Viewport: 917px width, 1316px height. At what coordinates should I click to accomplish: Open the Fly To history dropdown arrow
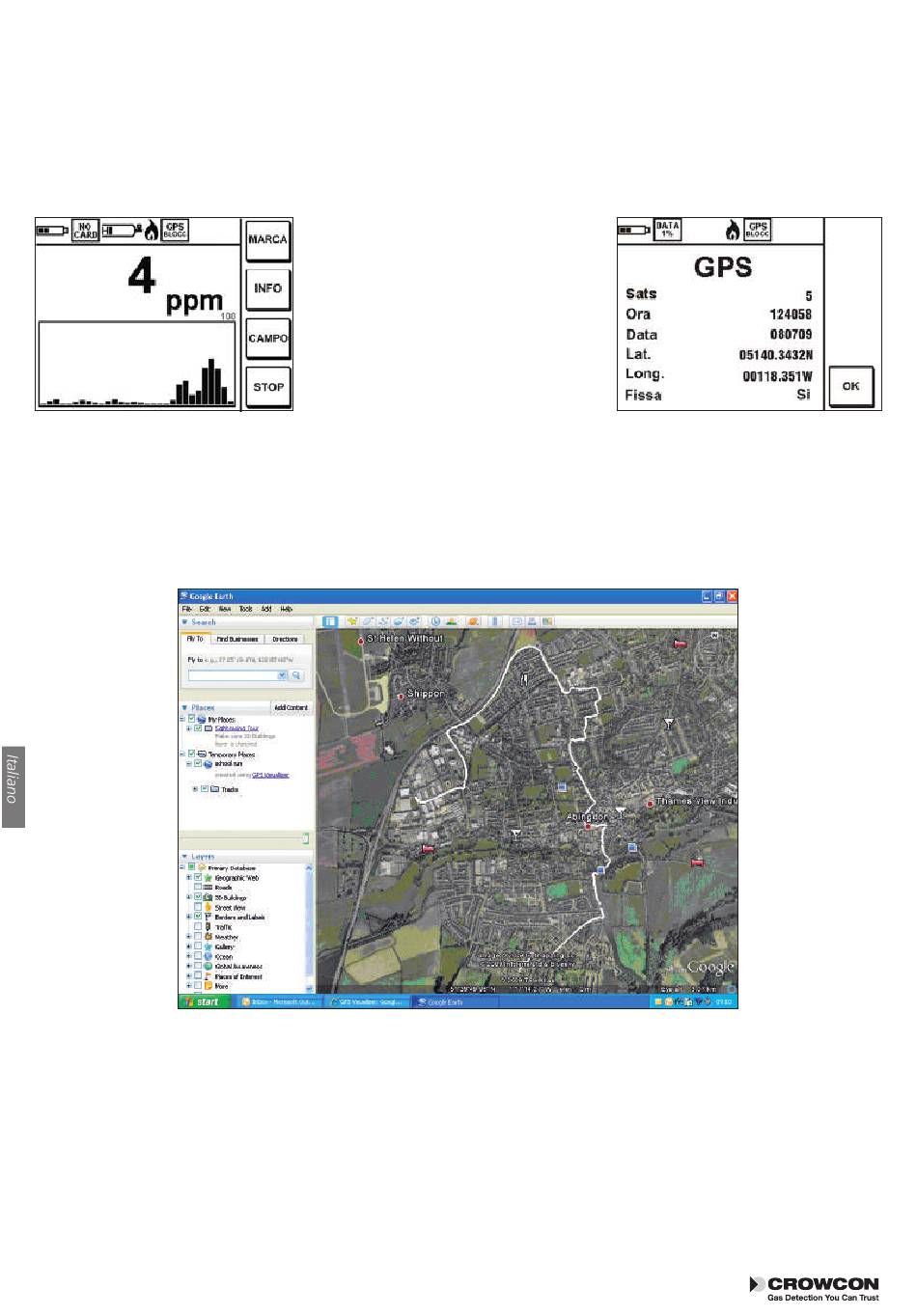click(283, 675)
